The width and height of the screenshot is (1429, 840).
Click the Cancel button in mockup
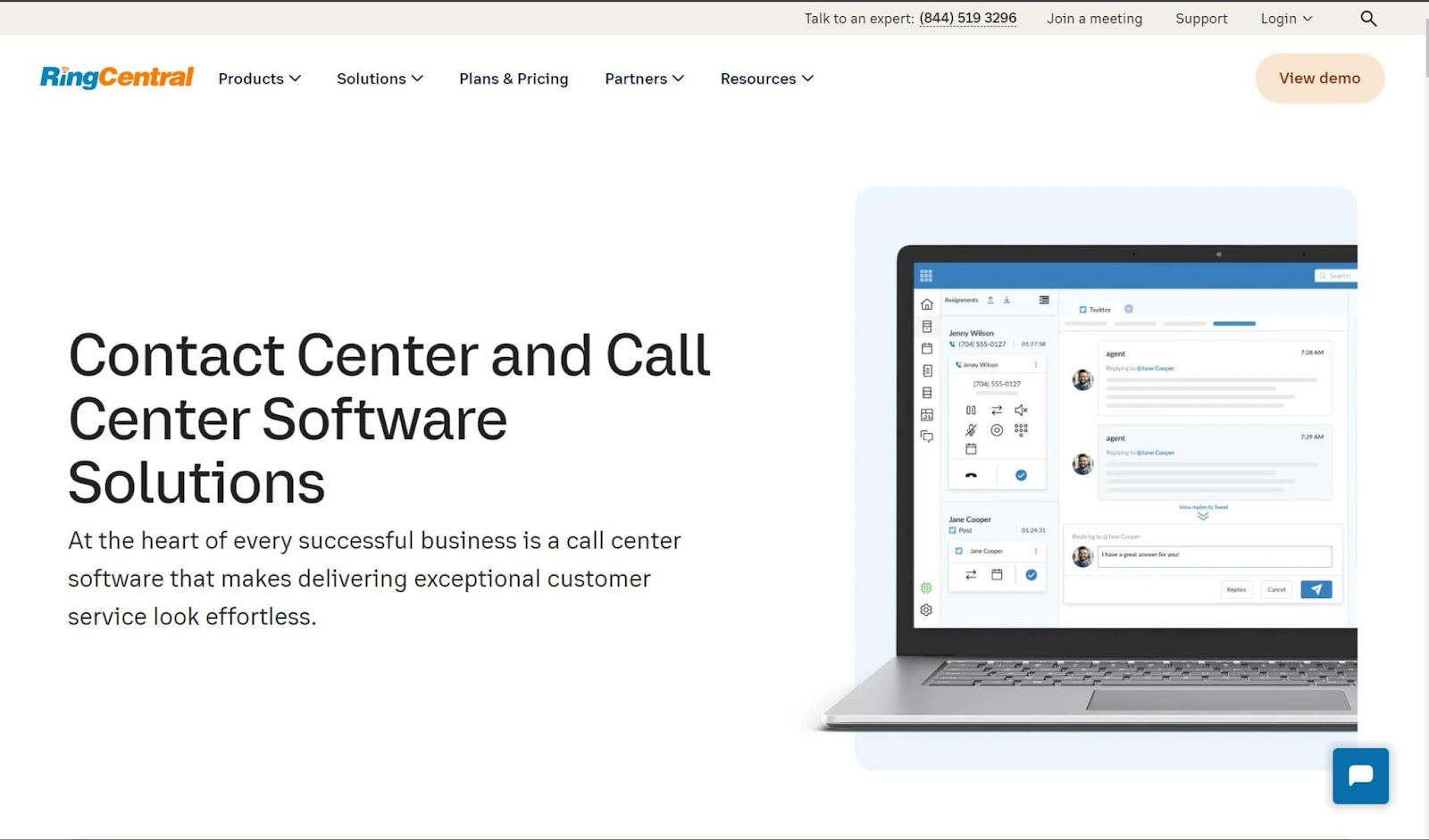1277,589
